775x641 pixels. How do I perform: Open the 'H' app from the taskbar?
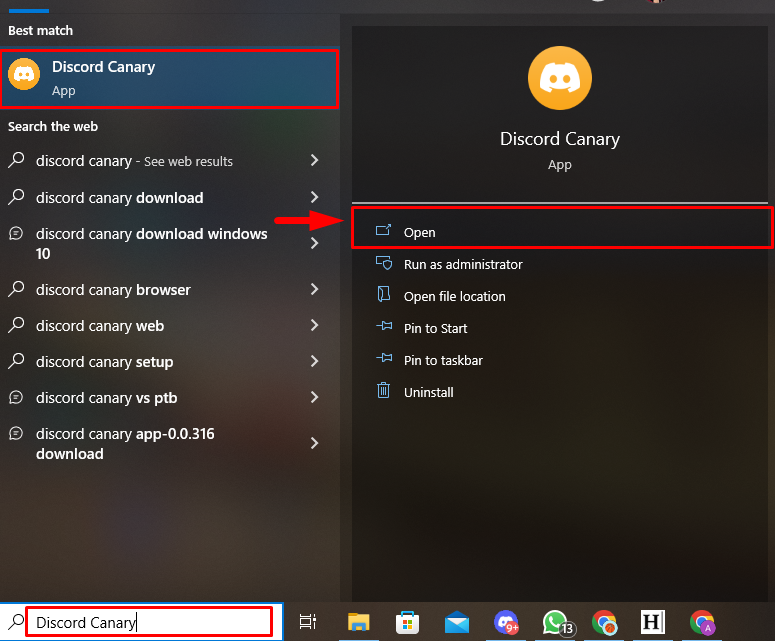coord(652,622)
